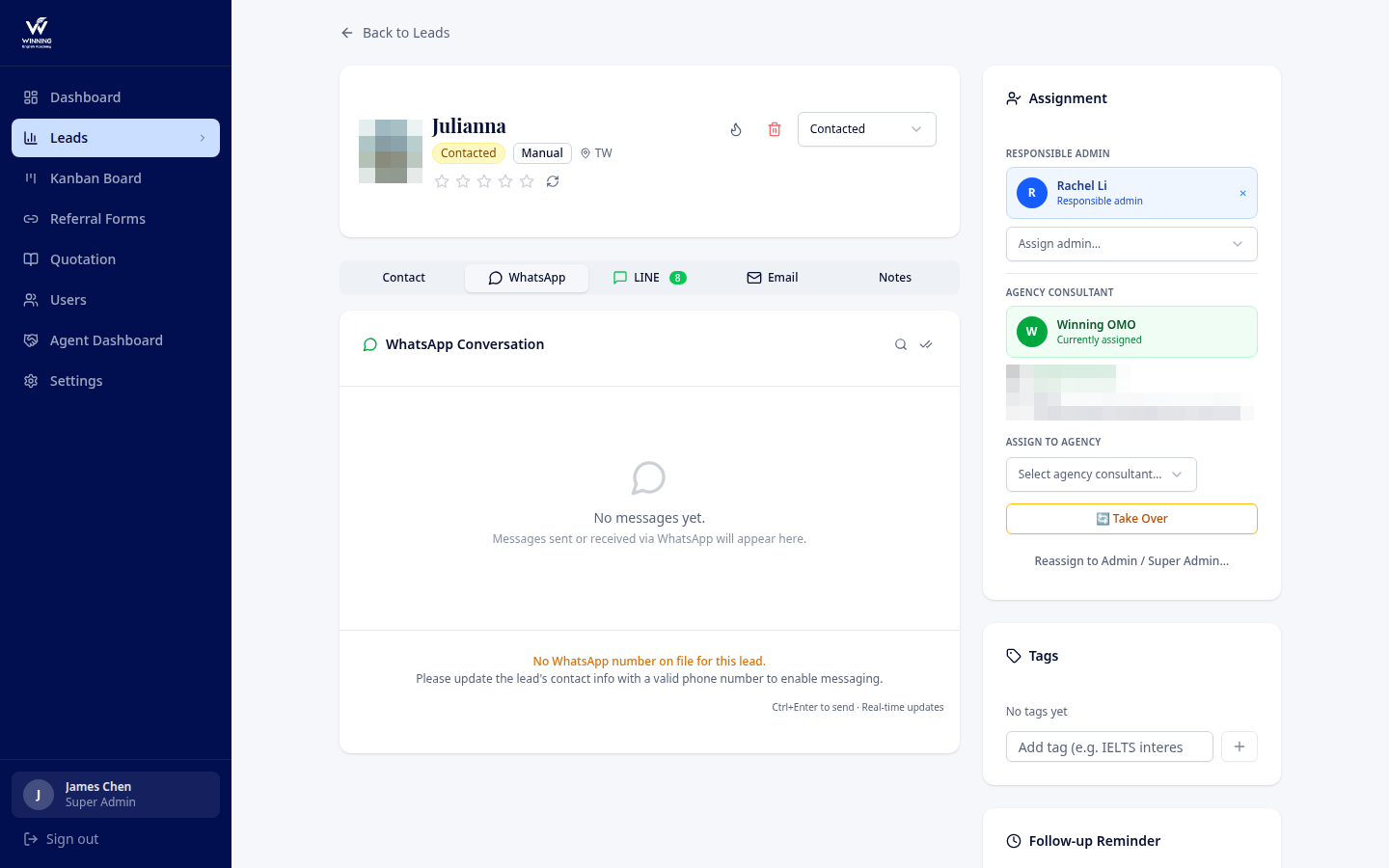The height and width of the screenshot is (868, 1389).
Task: Delete lead using trash icon
Action: pos(775,129)
